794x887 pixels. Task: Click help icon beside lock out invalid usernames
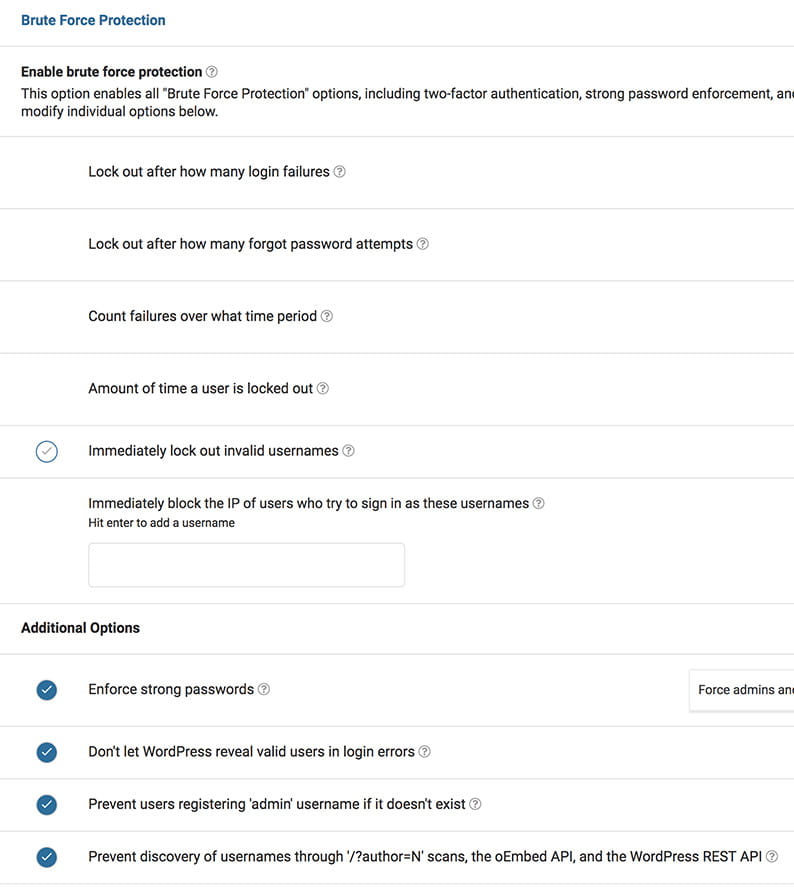coord(348,451)
